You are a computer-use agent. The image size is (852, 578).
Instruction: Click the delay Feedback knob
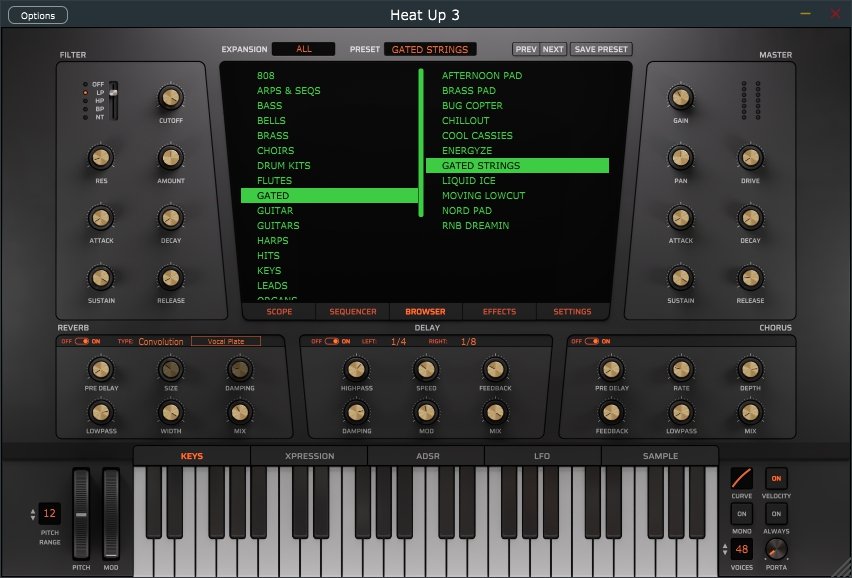(x=494, y=369)
